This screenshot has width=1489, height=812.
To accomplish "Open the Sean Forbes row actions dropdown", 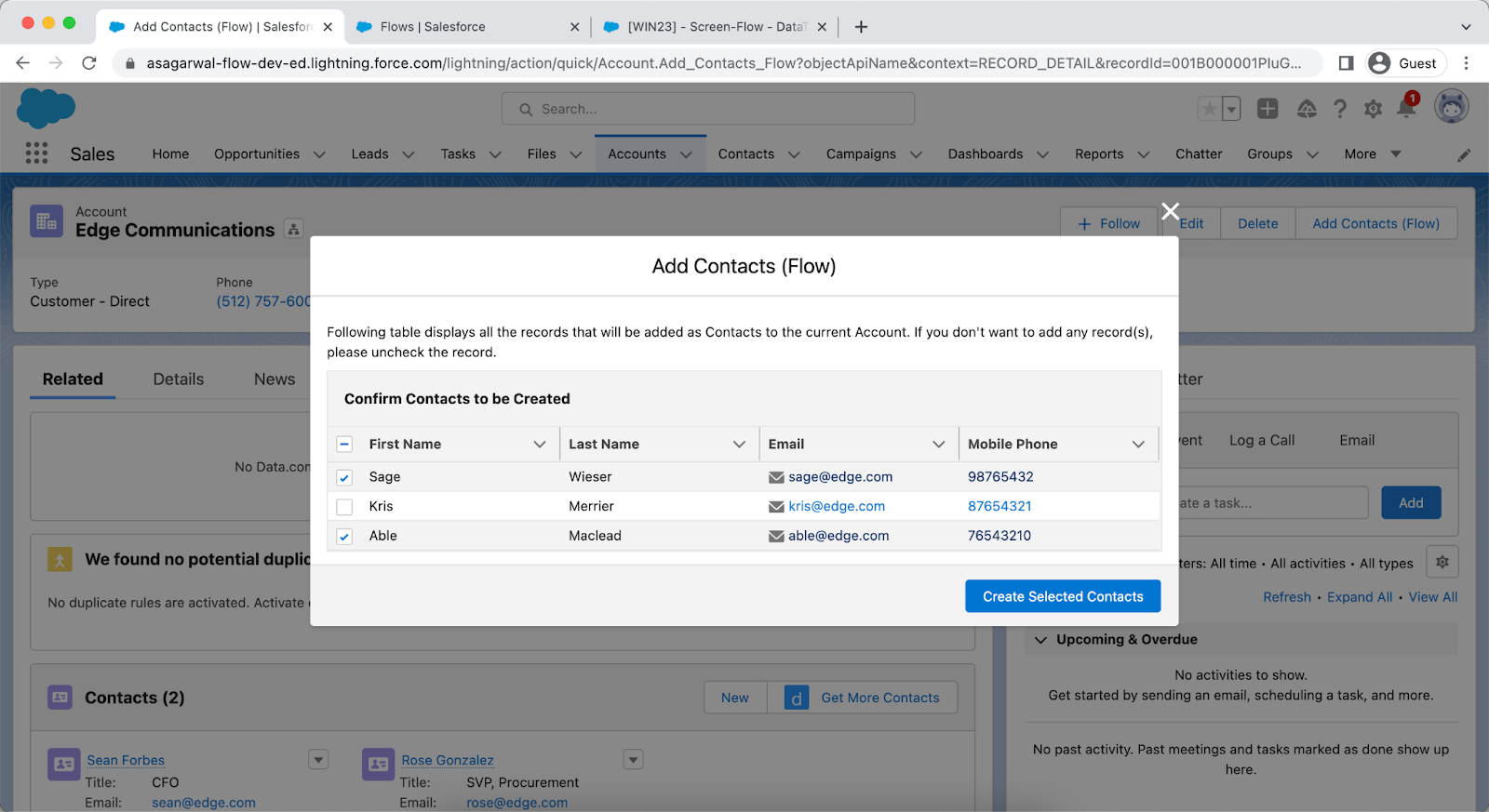I will point(318,760).
